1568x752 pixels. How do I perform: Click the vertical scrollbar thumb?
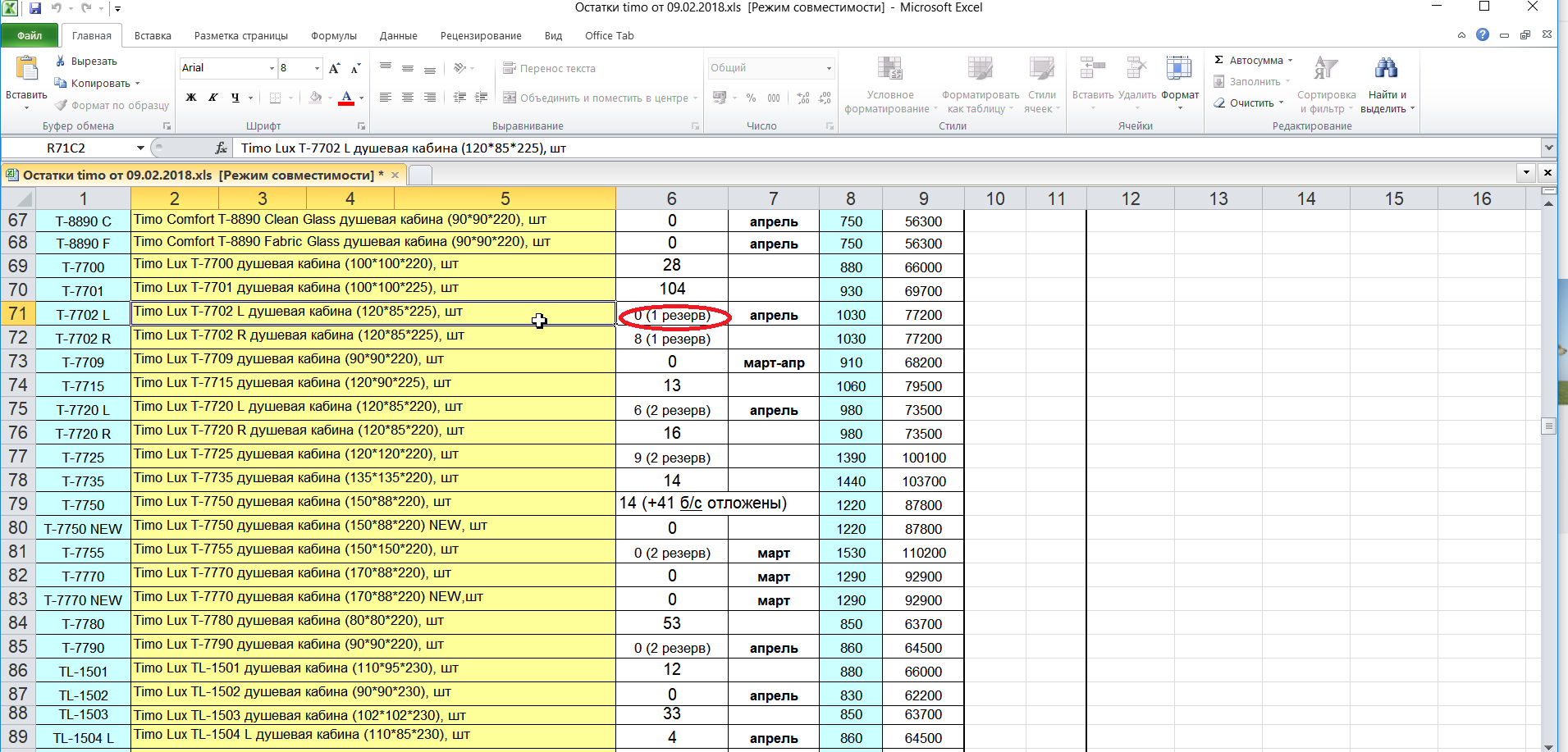pos(1548,426)
